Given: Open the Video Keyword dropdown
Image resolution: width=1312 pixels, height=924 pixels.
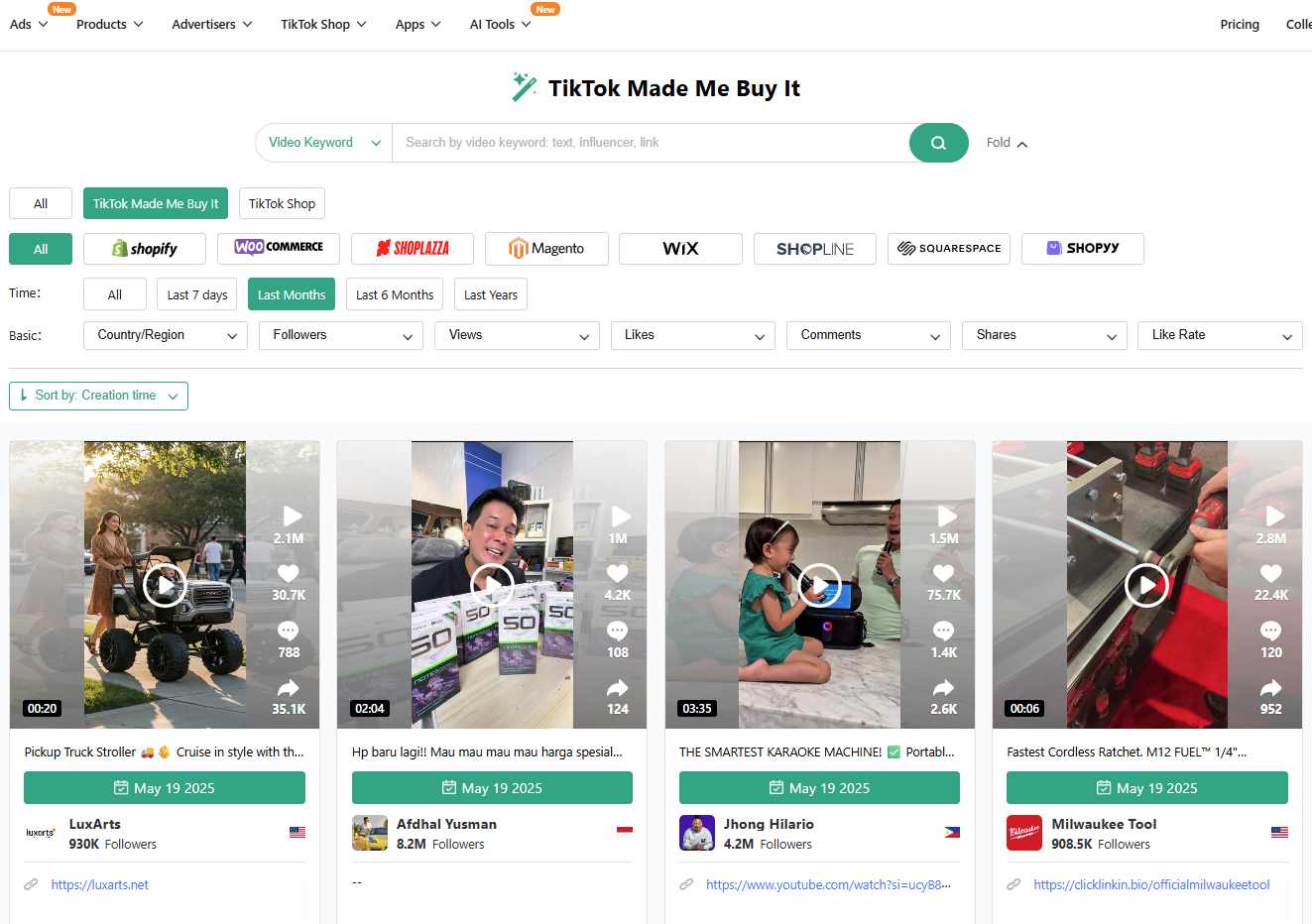Looking at the screenshot, I should 324,143.
